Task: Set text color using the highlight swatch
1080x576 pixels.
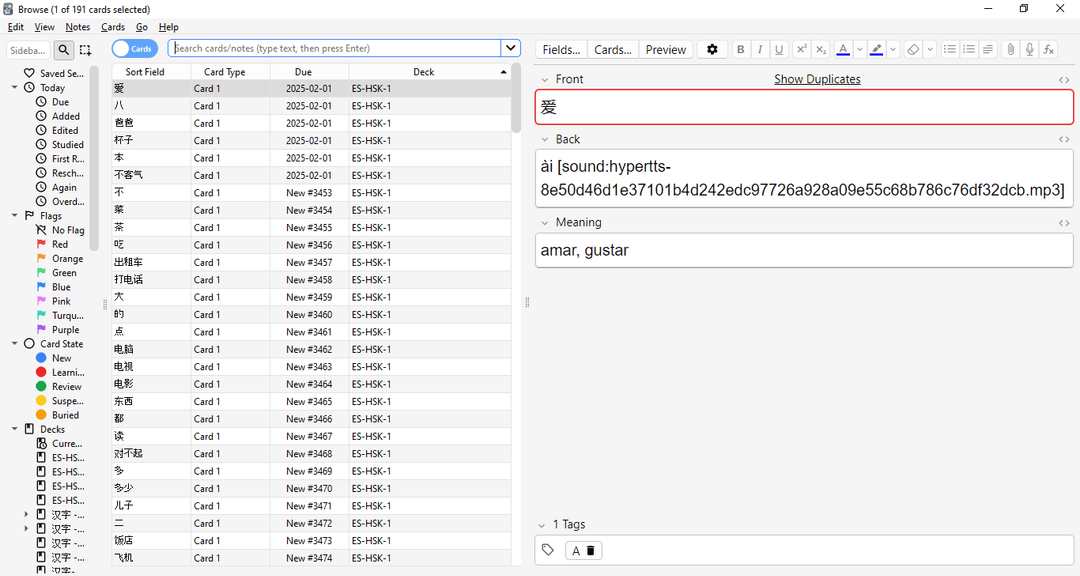Action: pos(876,49)
